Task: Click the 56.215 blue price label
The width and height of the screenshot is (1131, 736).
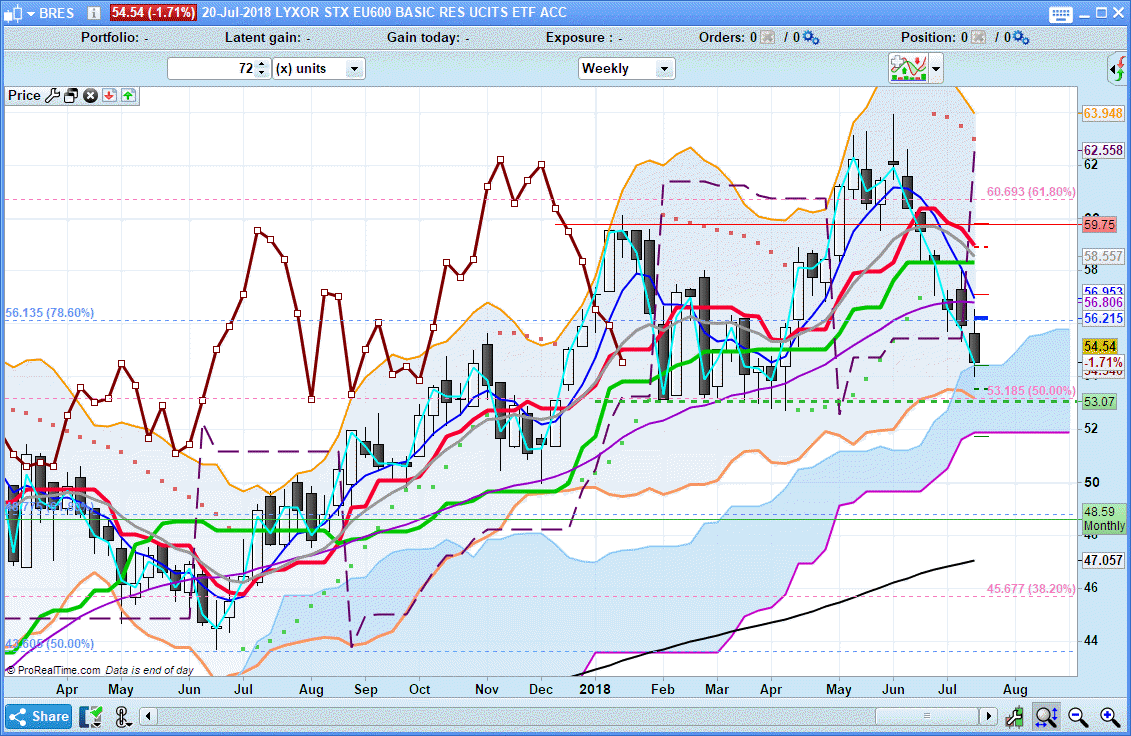Action: [x=1103, y=318]
